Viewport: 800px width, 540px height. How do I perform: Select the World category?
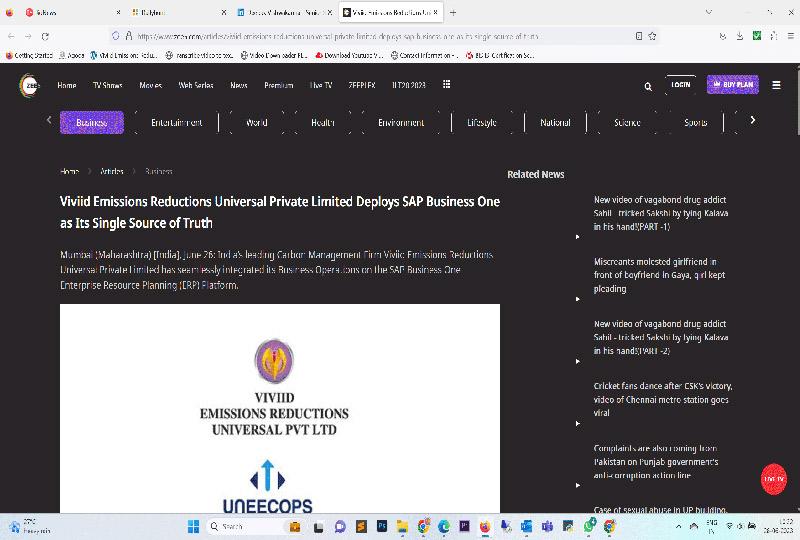click(257, 122)
